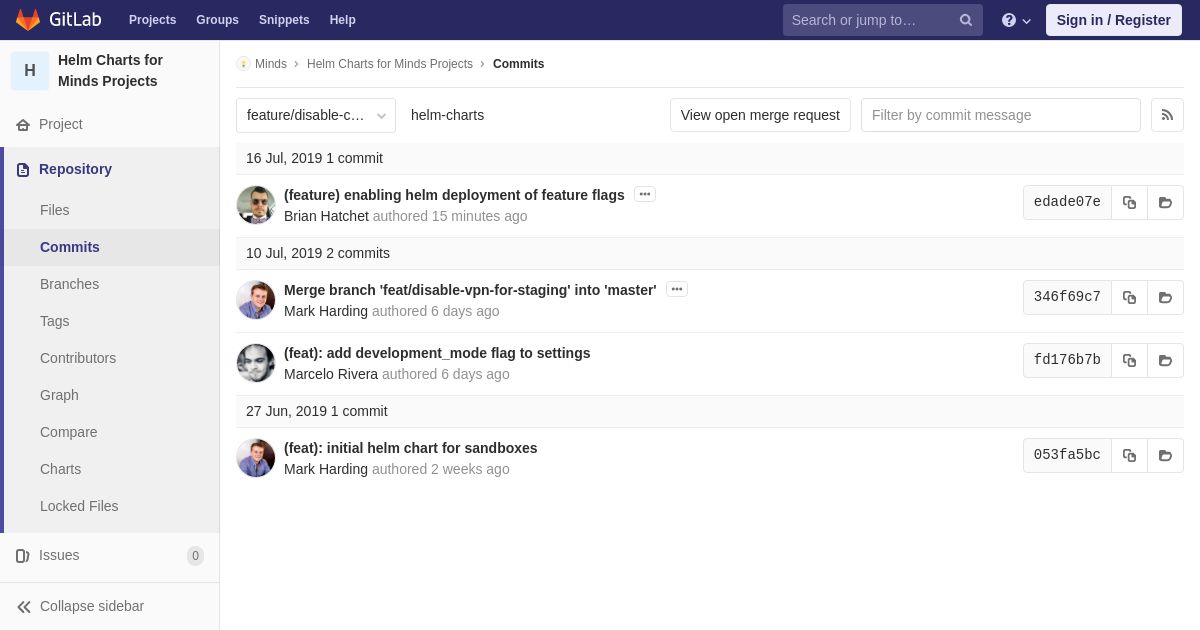
Task: Click Collapse sidebar
Action: pos(92,606)
